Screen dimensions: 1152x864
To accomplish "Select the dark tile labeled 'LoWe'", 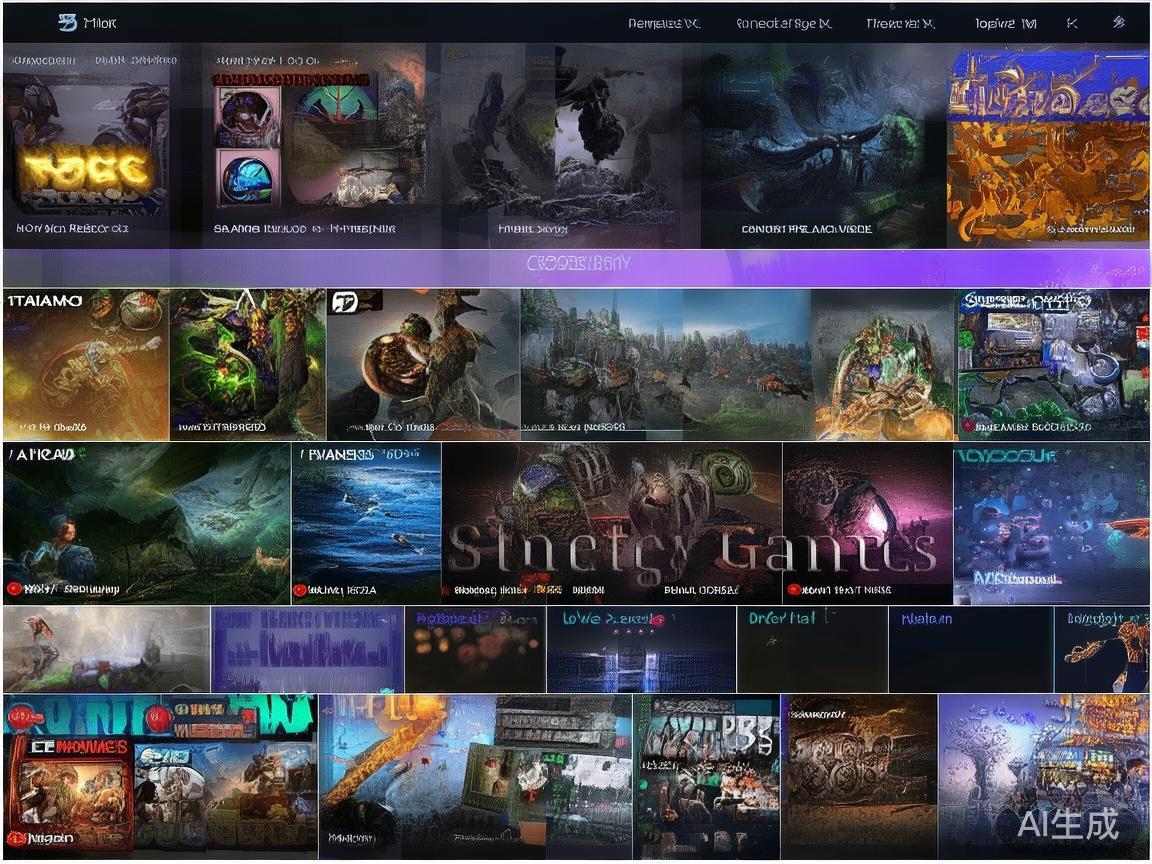I will 641,649.
